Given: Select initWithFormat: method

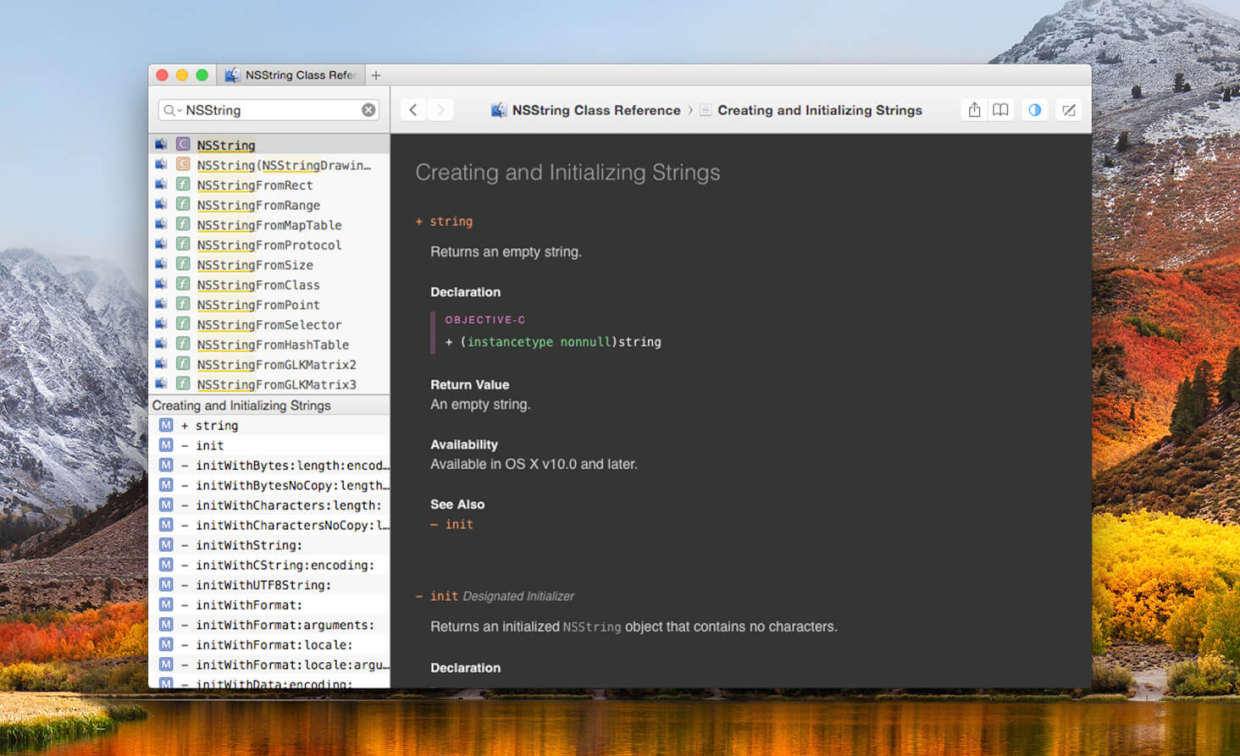Looking at the screenshot, I should (269, 605).
